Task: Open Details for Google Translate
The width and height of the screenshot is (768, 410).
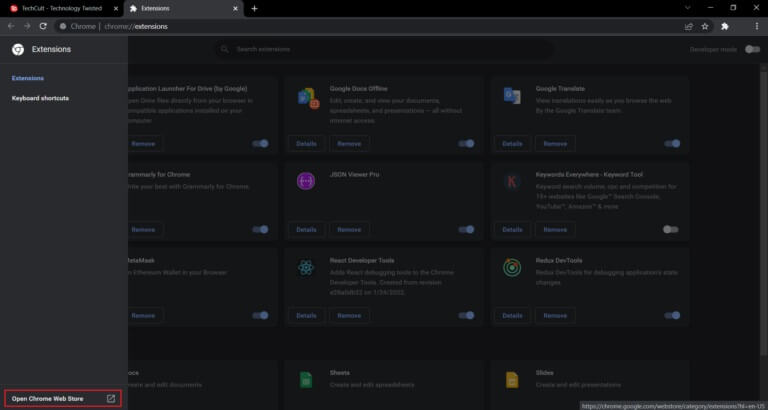Action: pos(512,144)
